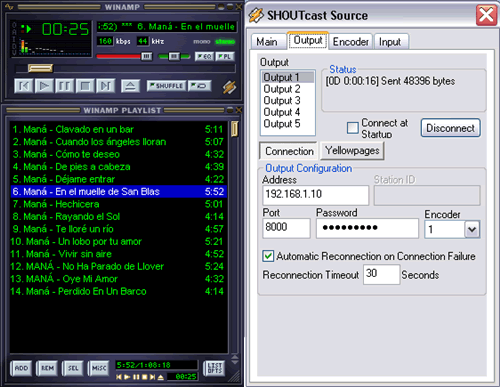
Task: Select track 'Oye Mi Amor'
Action: (x=118, y=279)
